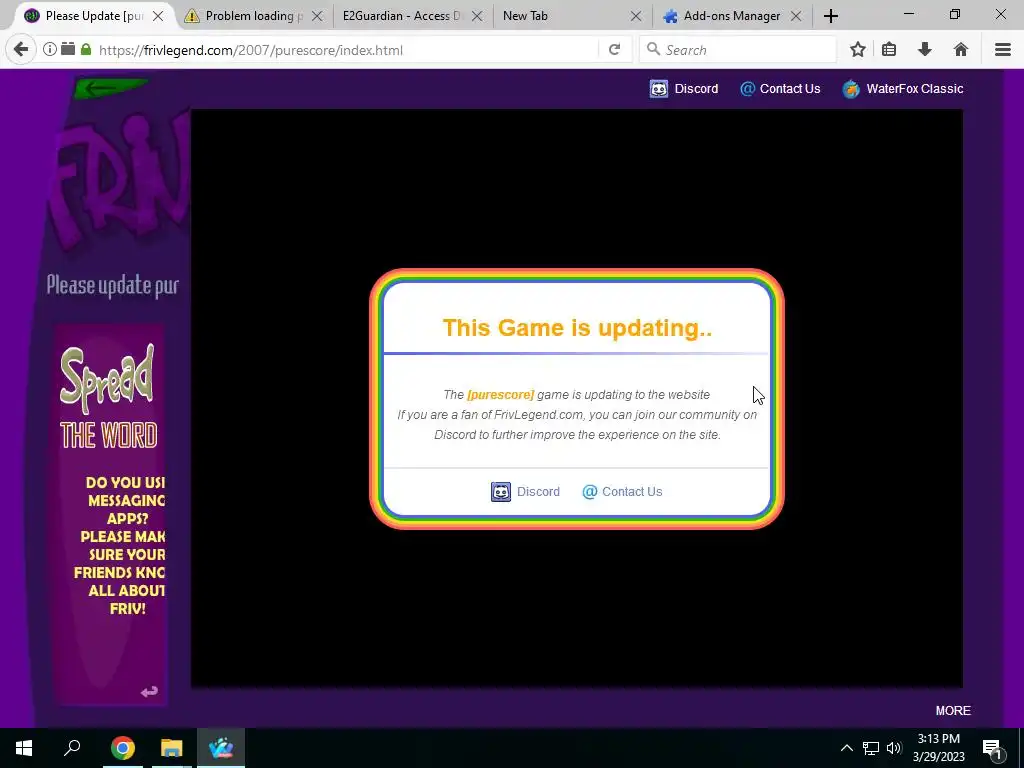This screenshot has height=768, width=1024.
Task: Bookmark this page with the star icon
Action: 858,50
